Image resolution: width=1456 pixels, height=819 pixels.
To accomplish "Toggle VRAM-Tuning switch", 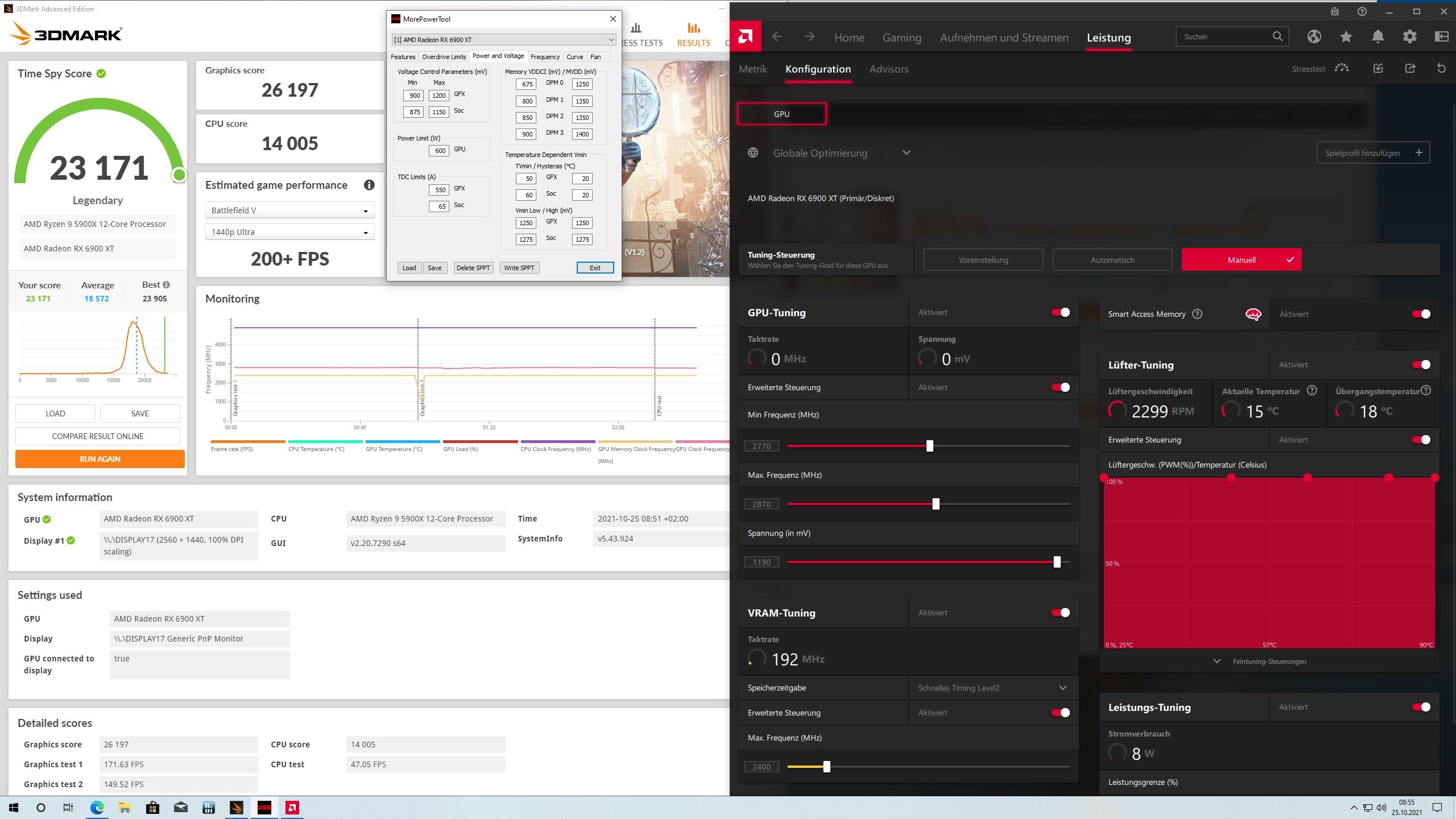I will click(x=1060, y=613).
